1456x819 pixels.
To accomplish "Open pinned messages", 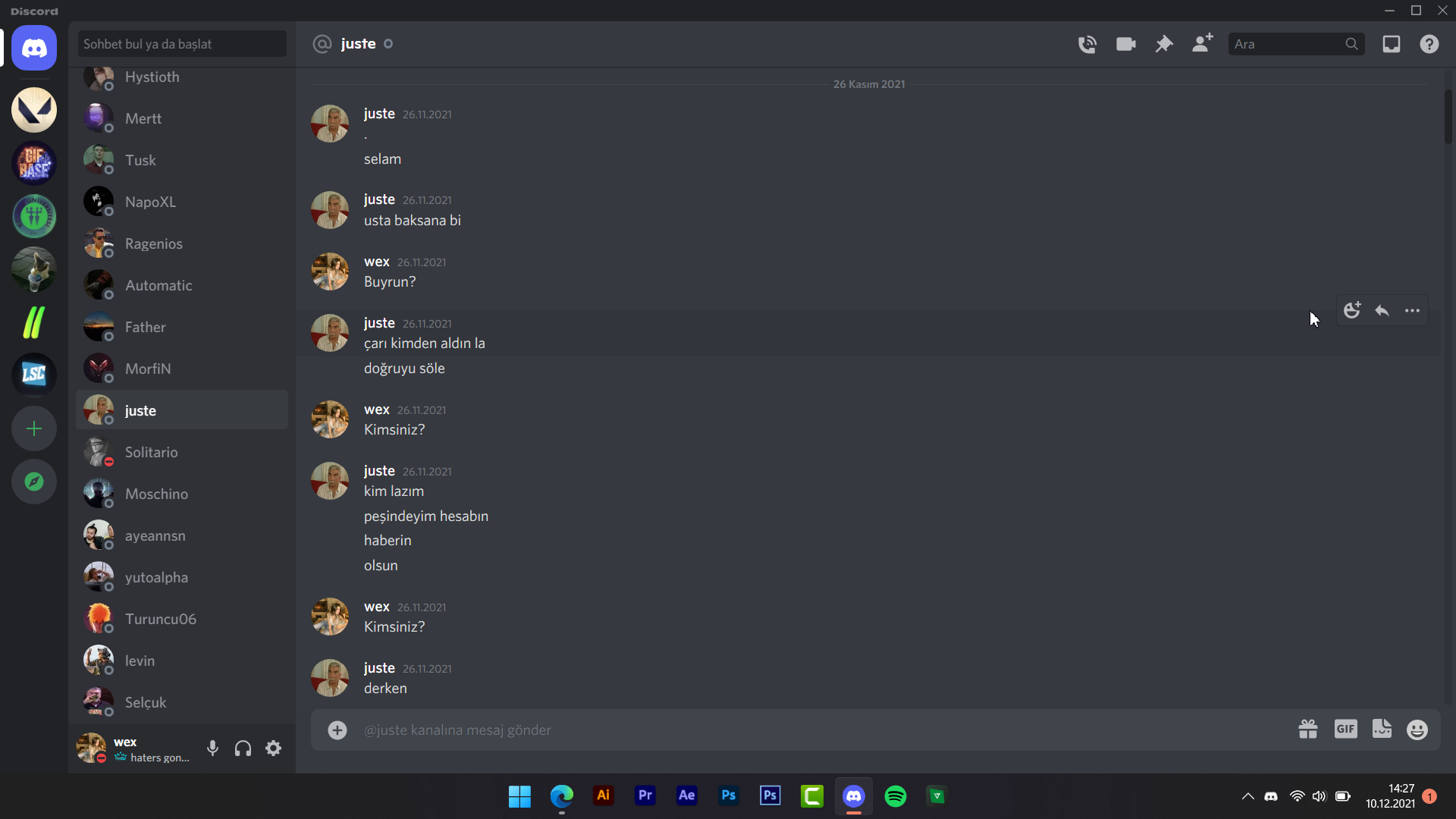I will (1164, 44).
